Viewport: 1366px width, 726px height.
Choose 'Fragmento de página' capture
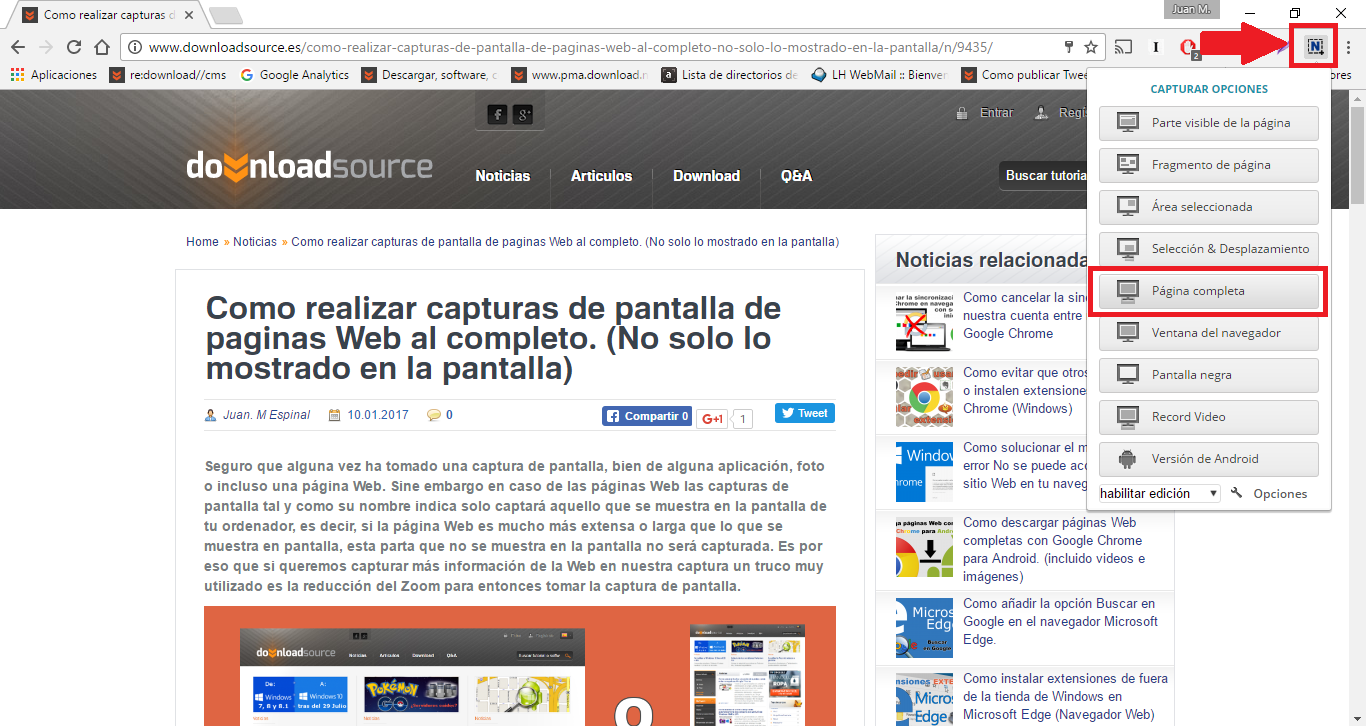1208,165
